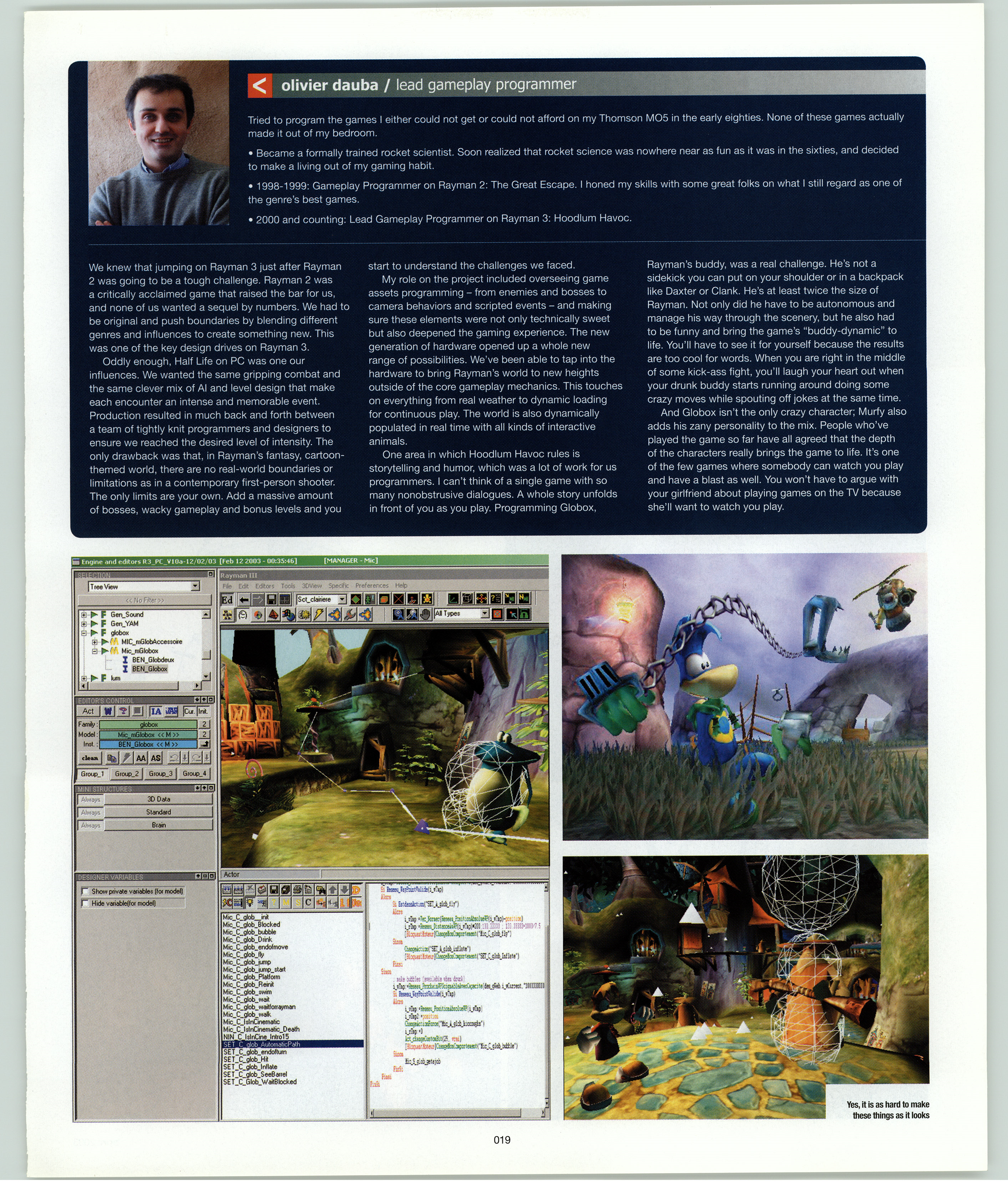Image resolution: width=1008 pixels, height=1191 pixels.
Task: Click the Ed editor mode icon
Action: pos(227,599)
